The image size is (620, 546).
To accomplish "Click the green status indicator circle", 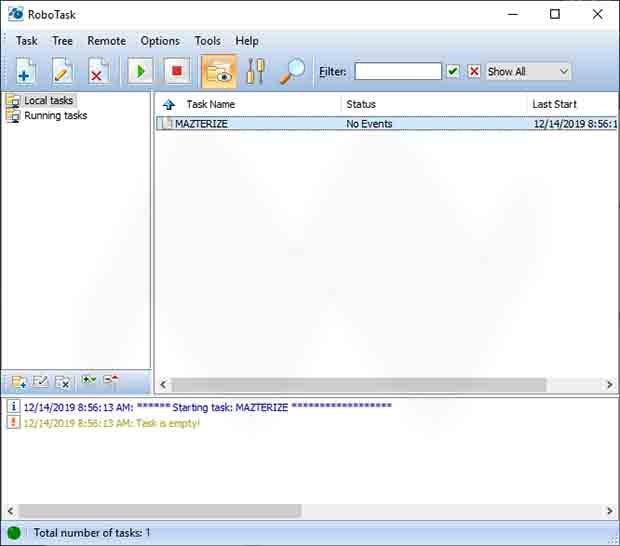I will 14,533.
